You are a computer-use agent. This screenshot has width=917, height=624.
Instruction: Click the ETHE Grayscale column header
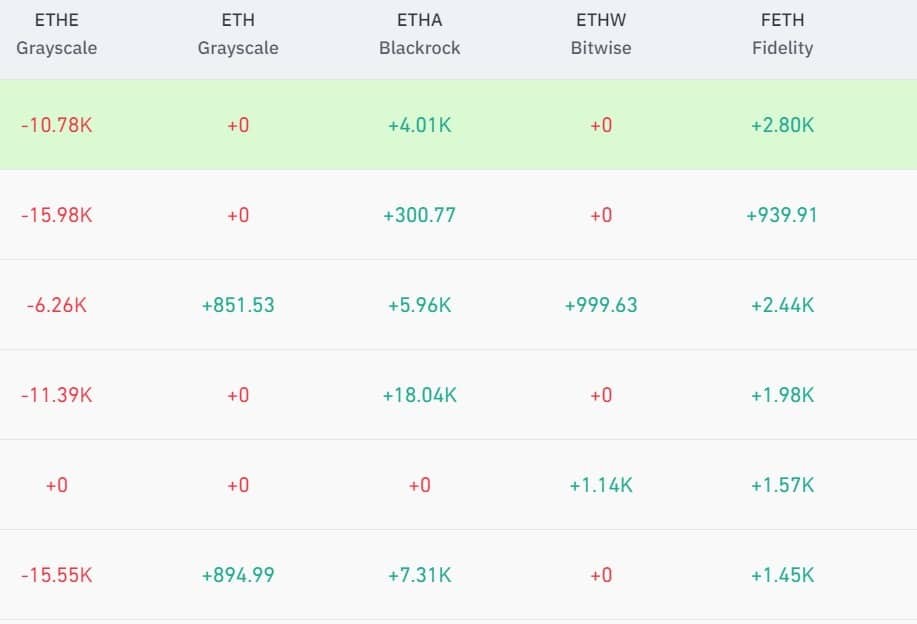(x=56, y=34)
